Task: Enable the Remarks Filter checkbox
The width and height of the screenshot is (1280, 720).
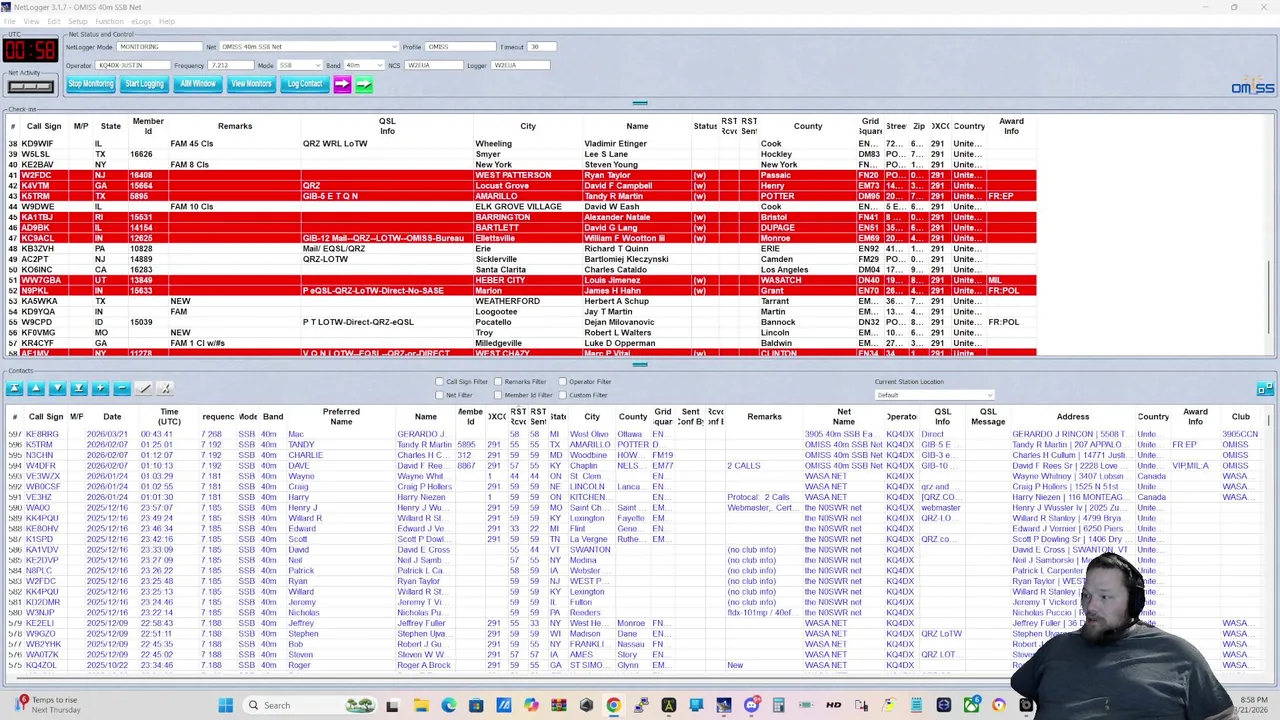Action: pyautogui.click(x=498, y=382)
